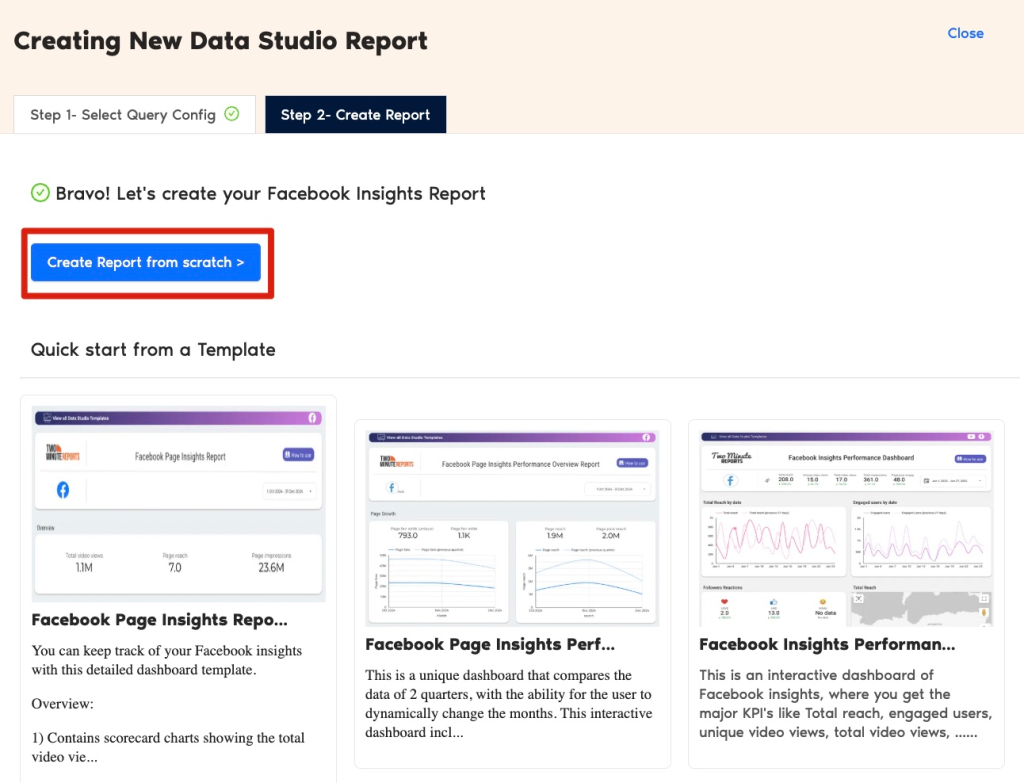This screenshot has height=783, width=1024.
Task: Click Two Minute Reports logo in first template
Action: coord(62,452)
